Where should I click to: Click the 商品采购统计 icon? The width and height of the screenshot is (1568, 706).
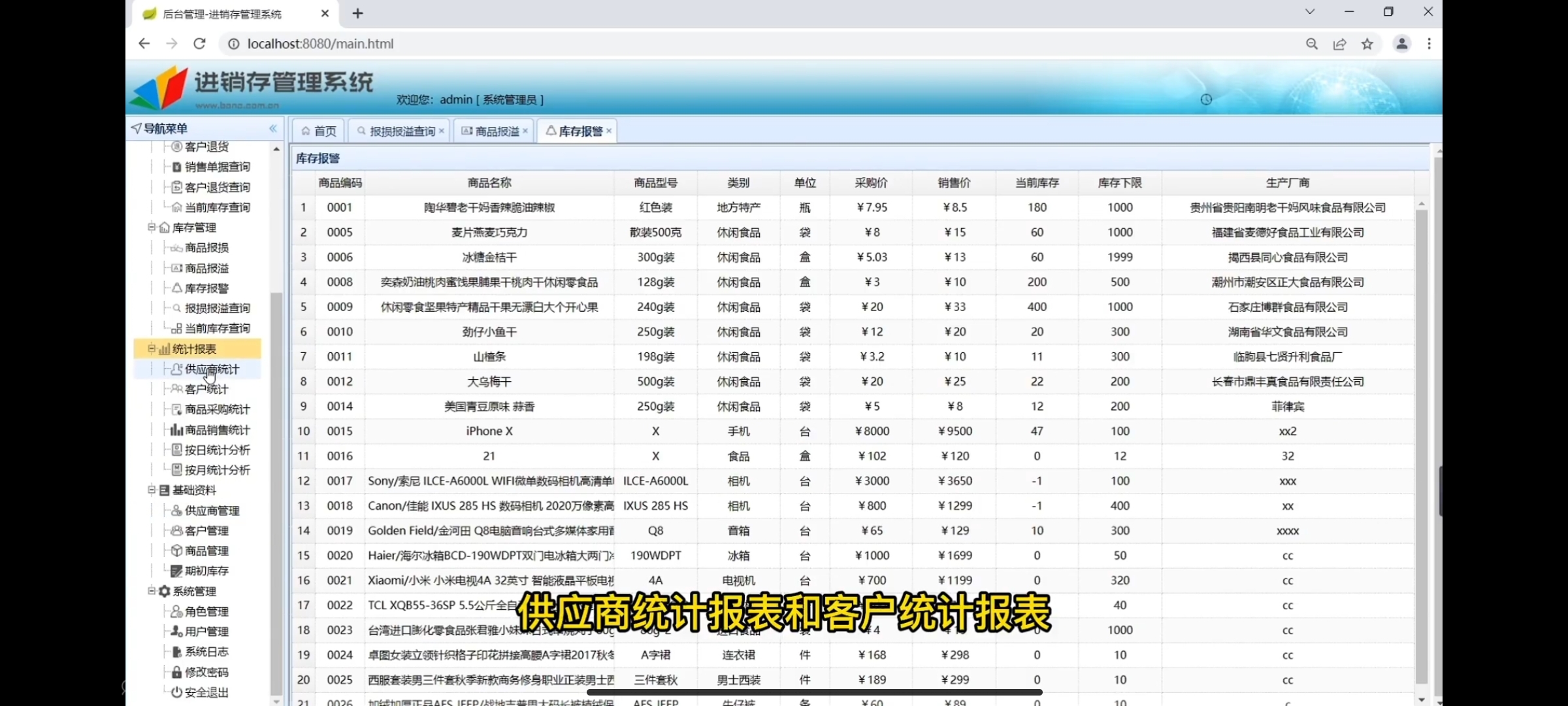tap(176, 409)
